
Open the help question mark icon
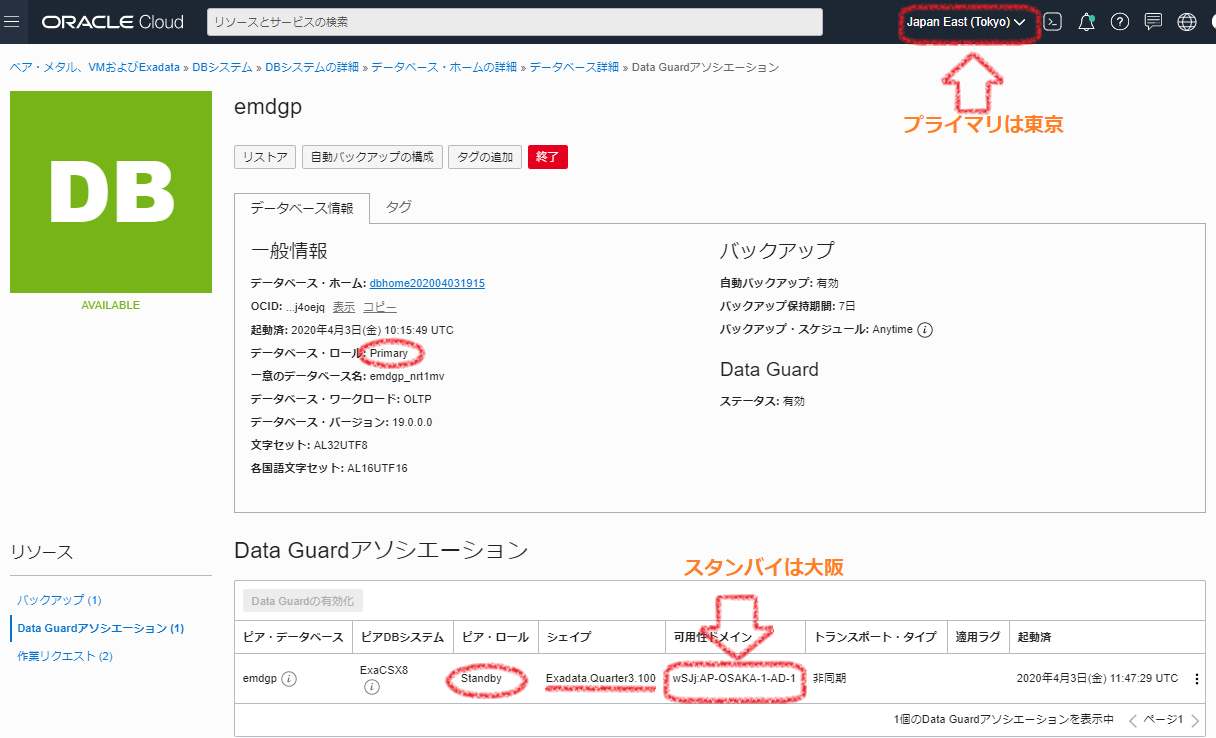pos(1120,21)
